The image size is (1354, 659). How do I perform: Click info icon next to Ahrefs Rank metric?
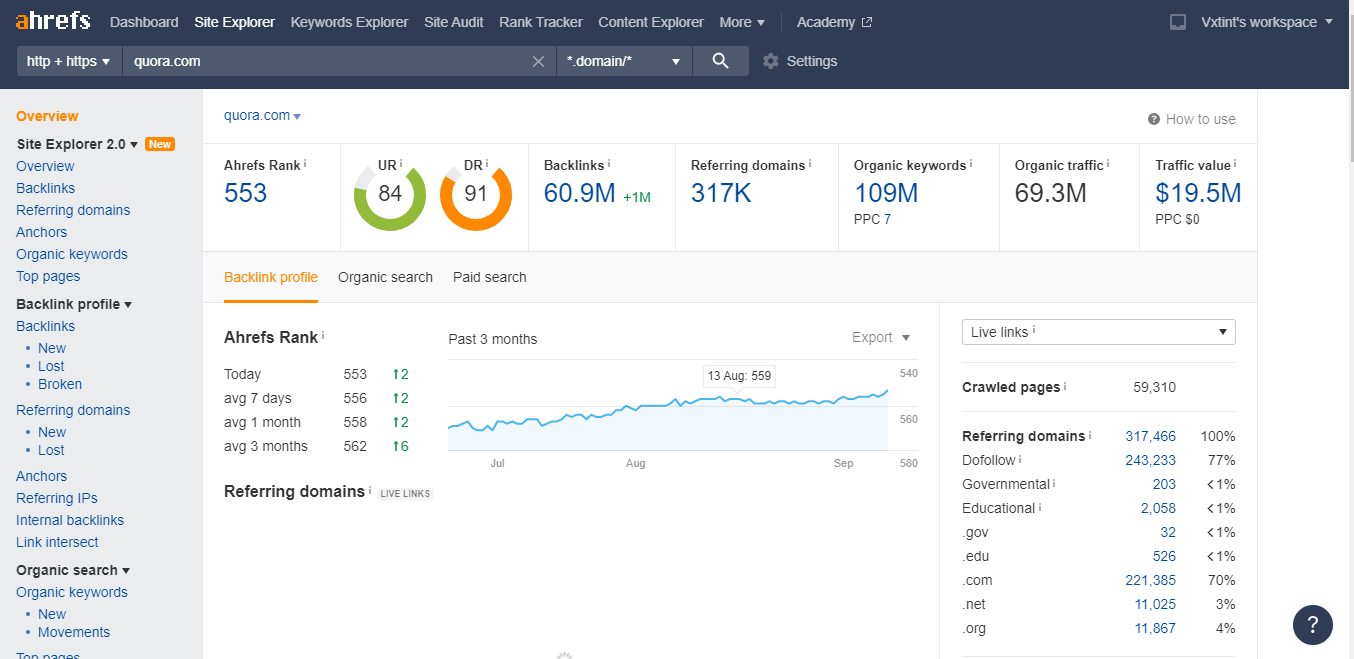[x=305, y=162]
